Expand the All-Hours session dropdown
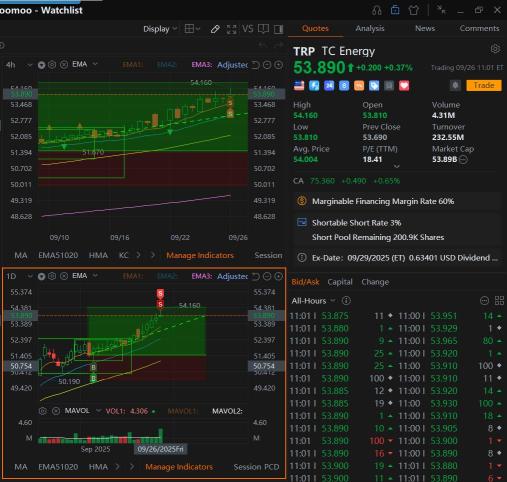 coord(313,301)
